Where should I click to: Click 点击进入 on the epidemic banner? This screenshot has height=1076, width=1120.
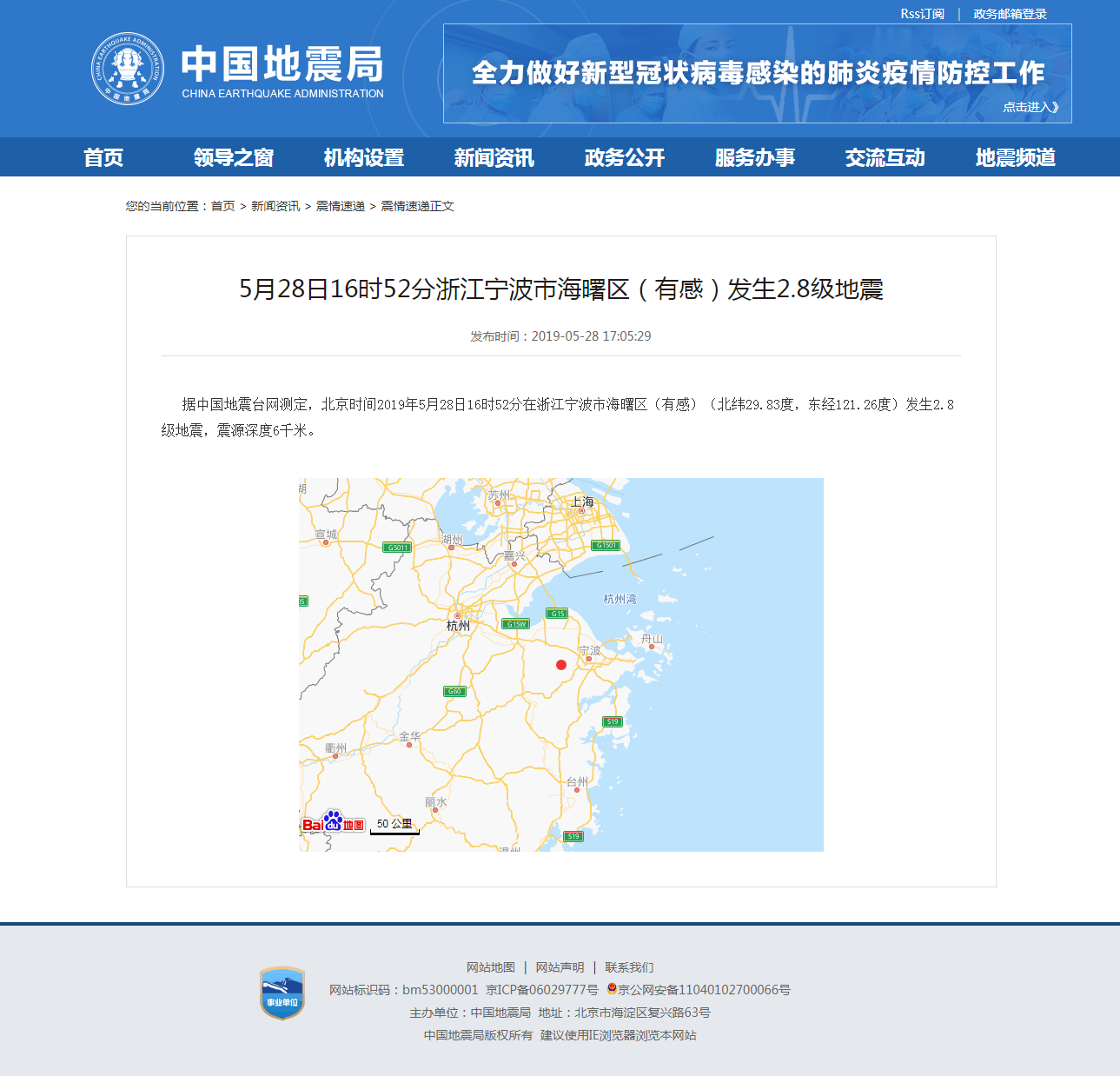1030,107
